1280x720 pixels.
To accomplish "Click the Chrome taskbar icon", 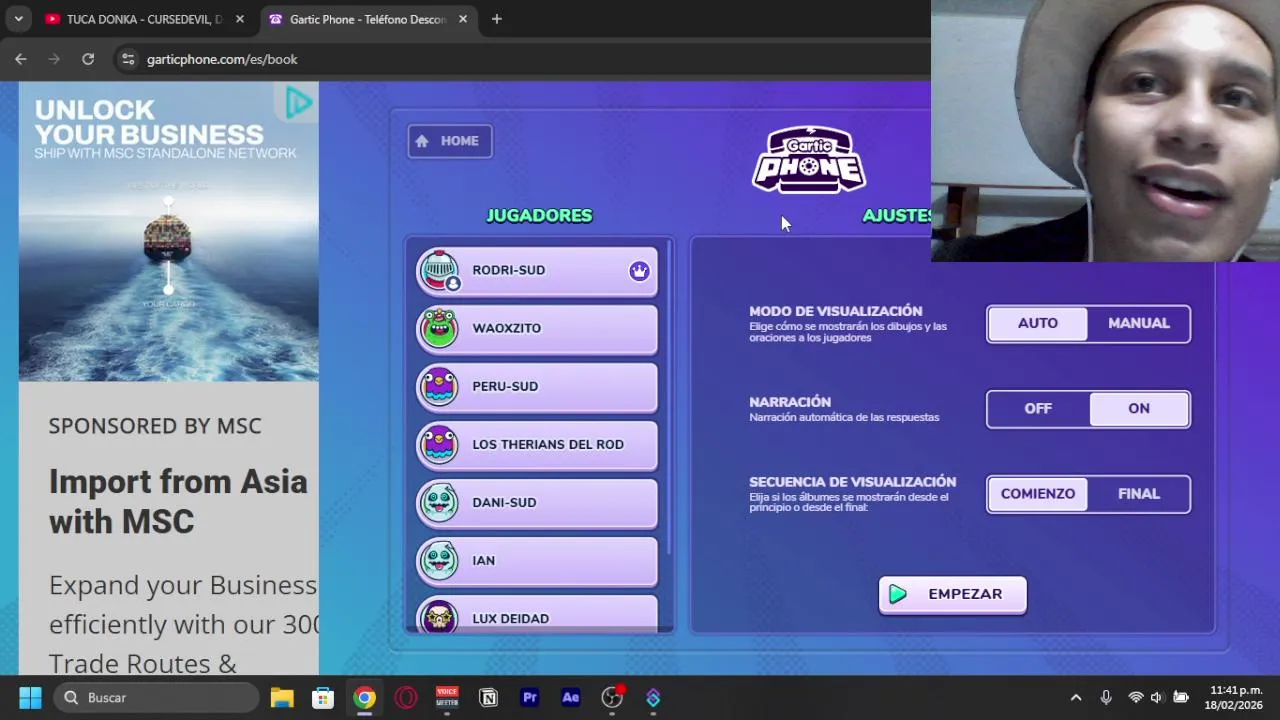I will click(364, 697).
